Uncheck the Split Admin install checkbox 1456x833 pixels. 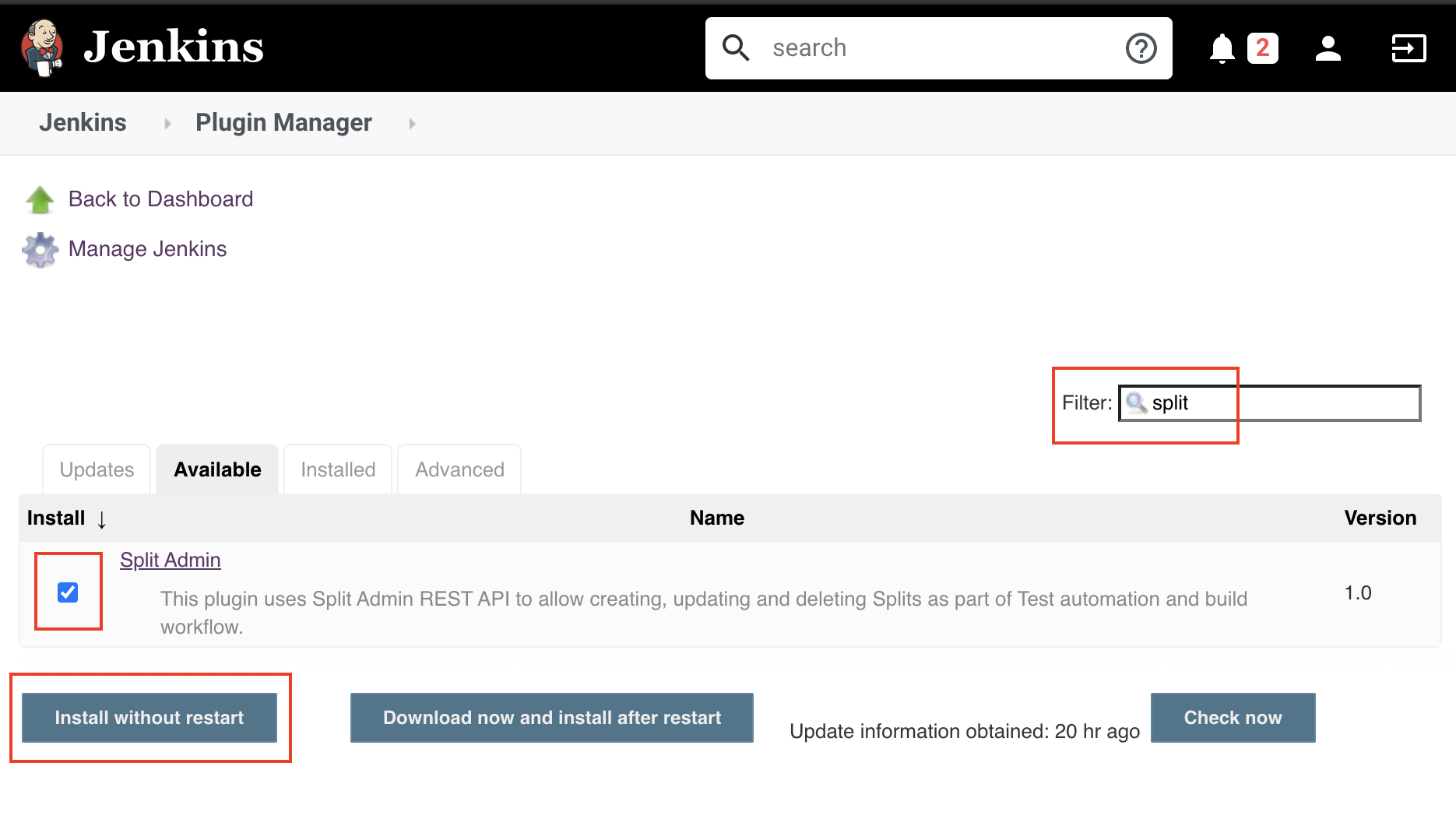[x=68, y=592]
